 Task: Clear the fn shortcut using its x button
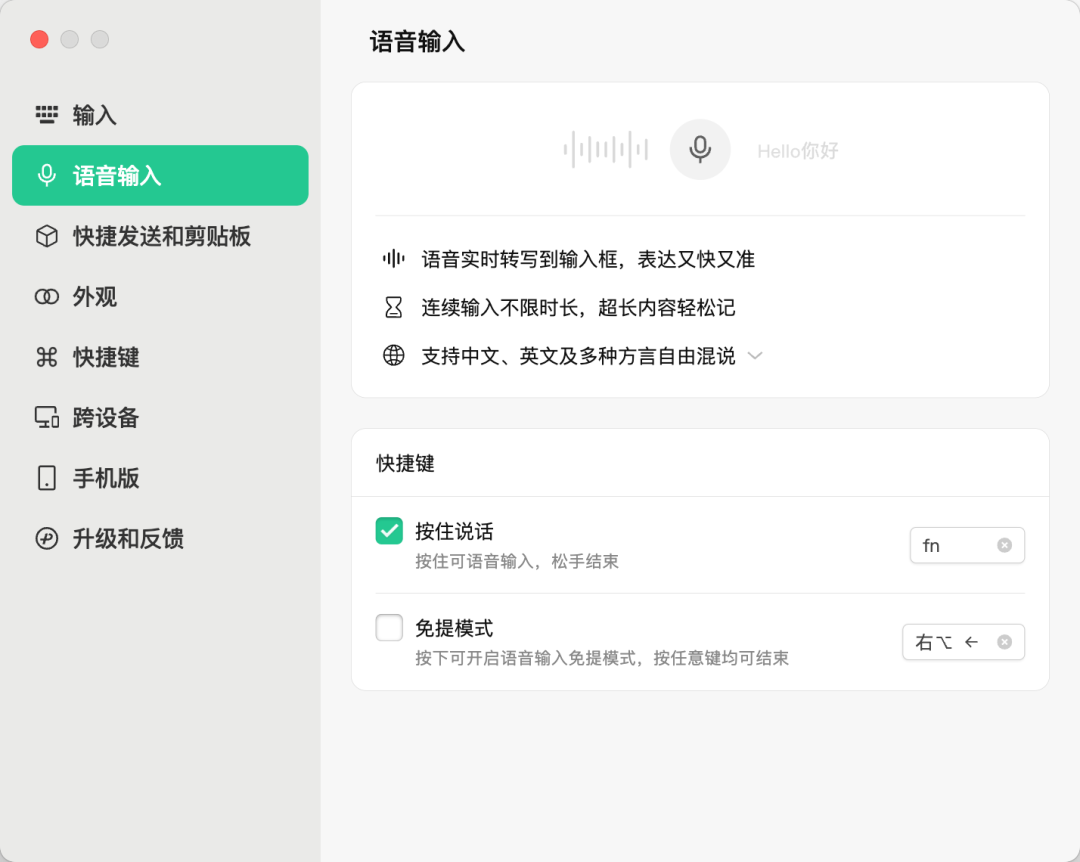click(1004, 545)
